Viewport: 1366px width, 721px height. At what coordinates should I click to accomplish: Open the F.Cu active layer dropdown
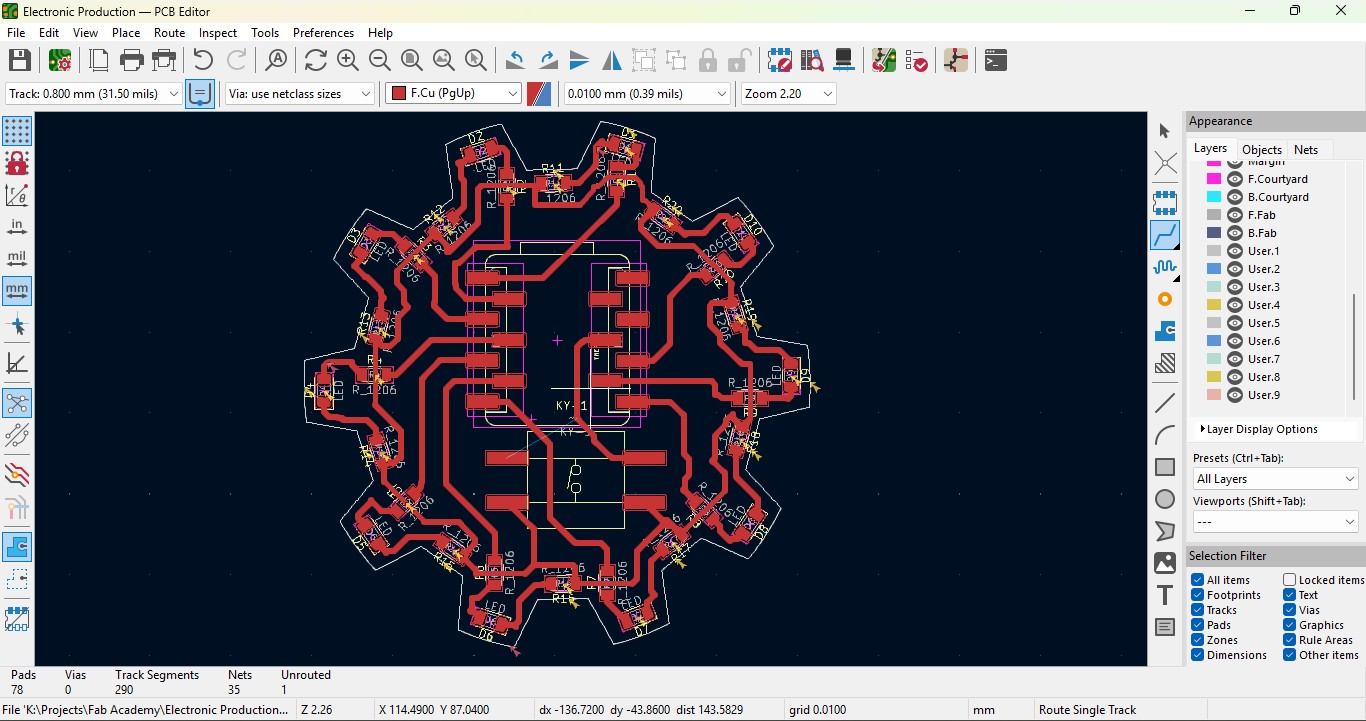(x=454, y=94)
